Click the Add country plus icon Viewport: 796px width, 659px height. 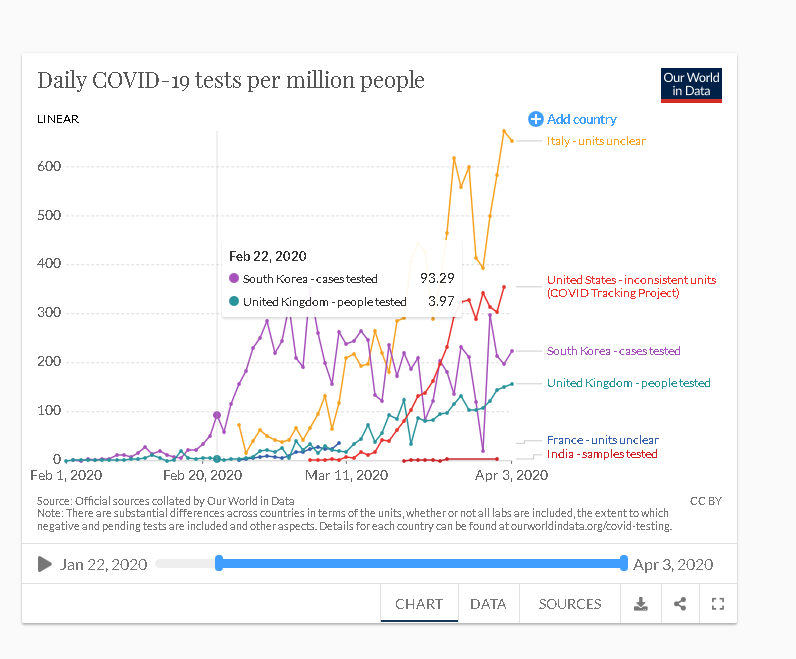535,119
